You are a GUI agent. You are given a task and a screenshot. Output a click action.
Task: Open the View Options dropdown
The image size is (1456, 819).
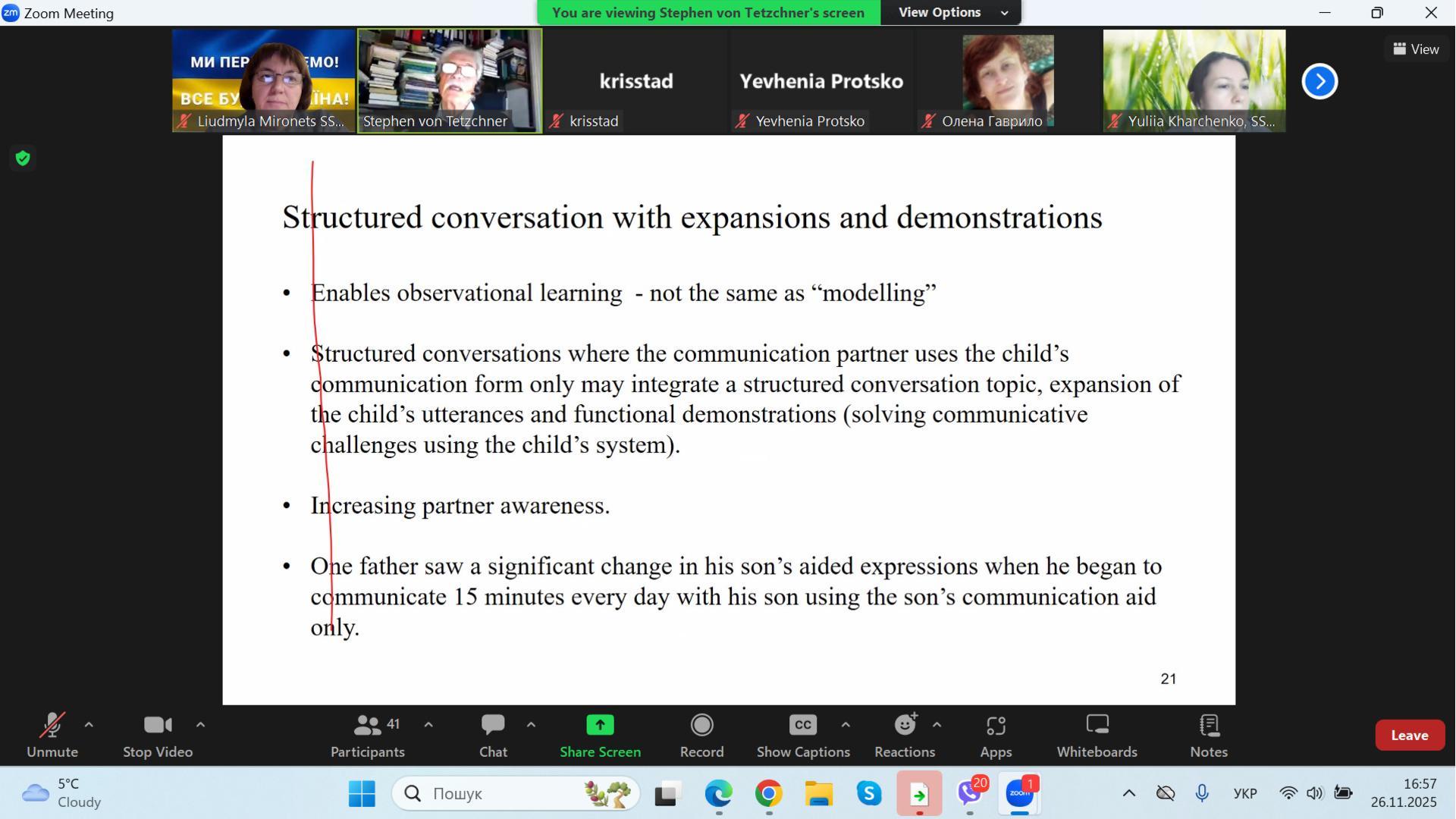click(x=952, y=12)
